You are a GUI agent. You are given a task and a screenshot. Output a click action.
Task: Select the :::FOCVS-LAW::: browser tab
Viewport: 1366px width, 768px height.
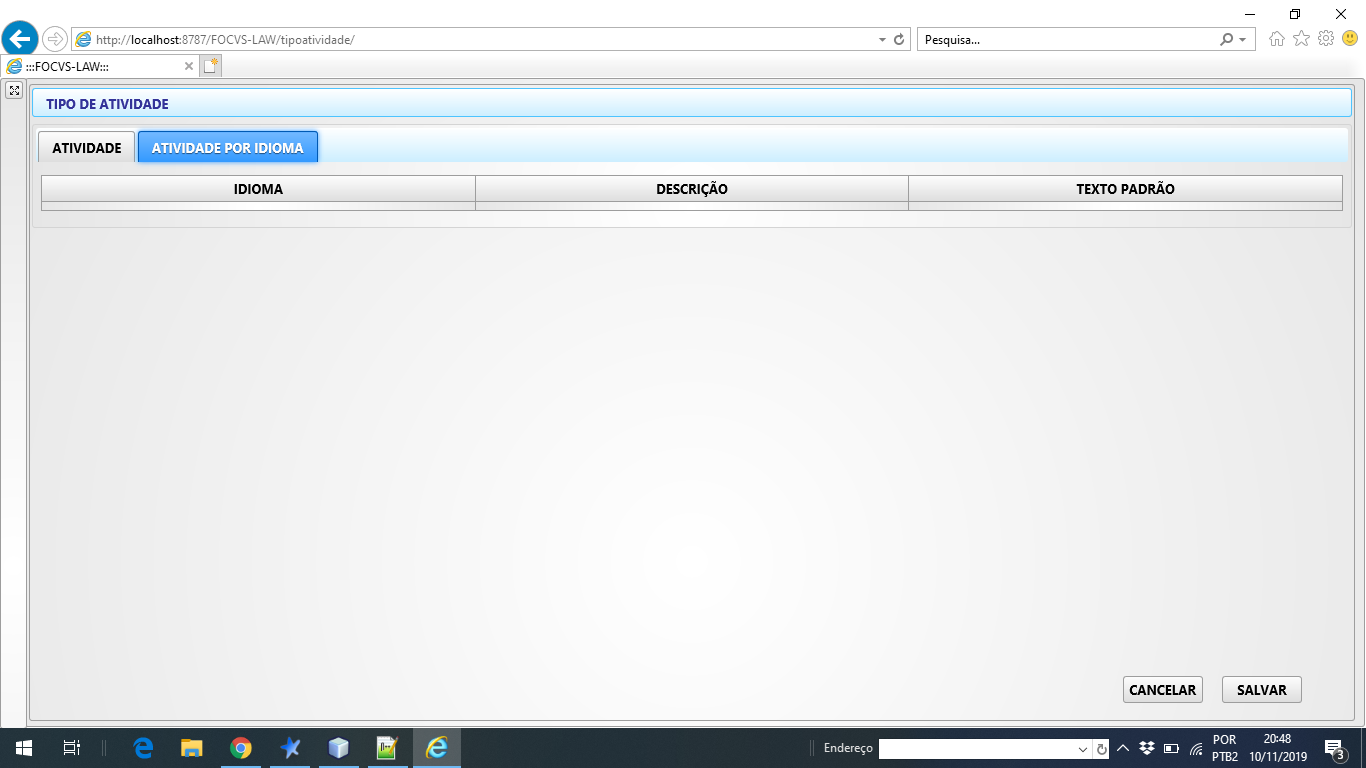[100, 66]
